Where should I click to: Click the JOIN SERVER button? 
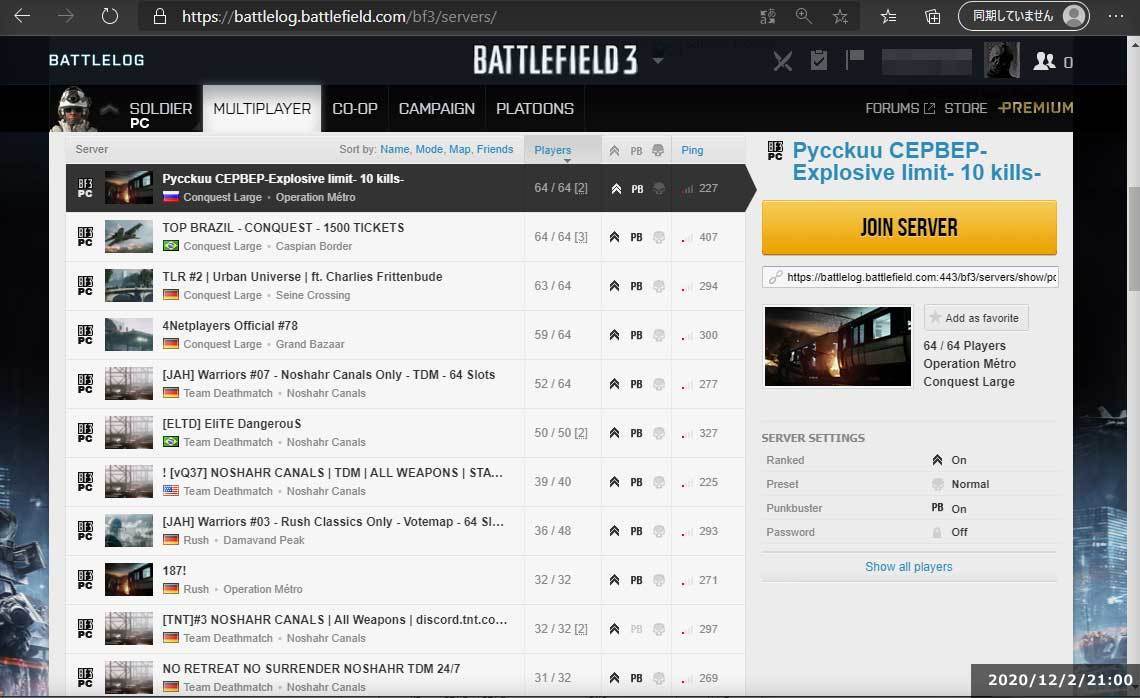909,228
